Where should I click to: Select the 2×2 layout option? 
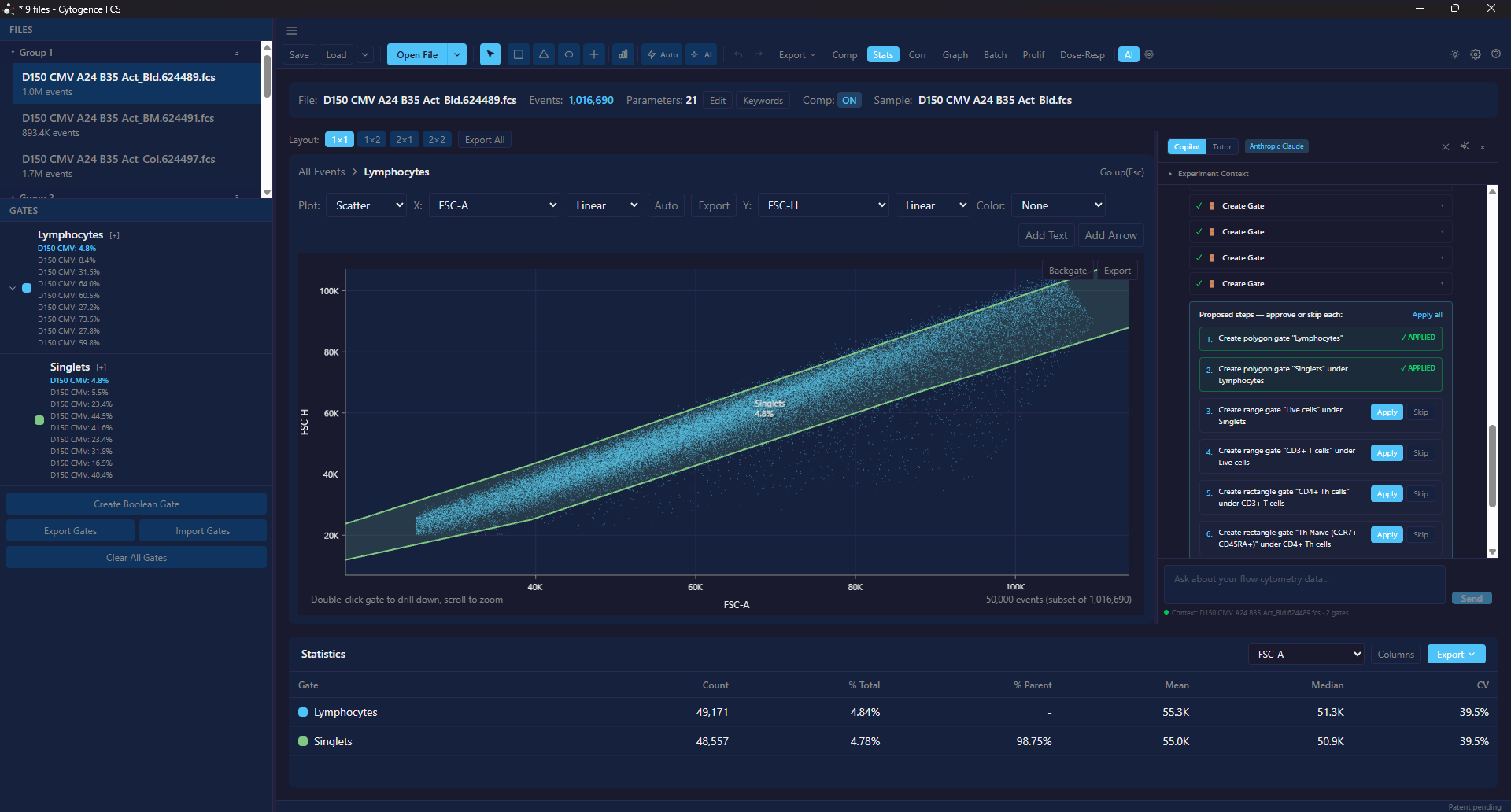437,139
